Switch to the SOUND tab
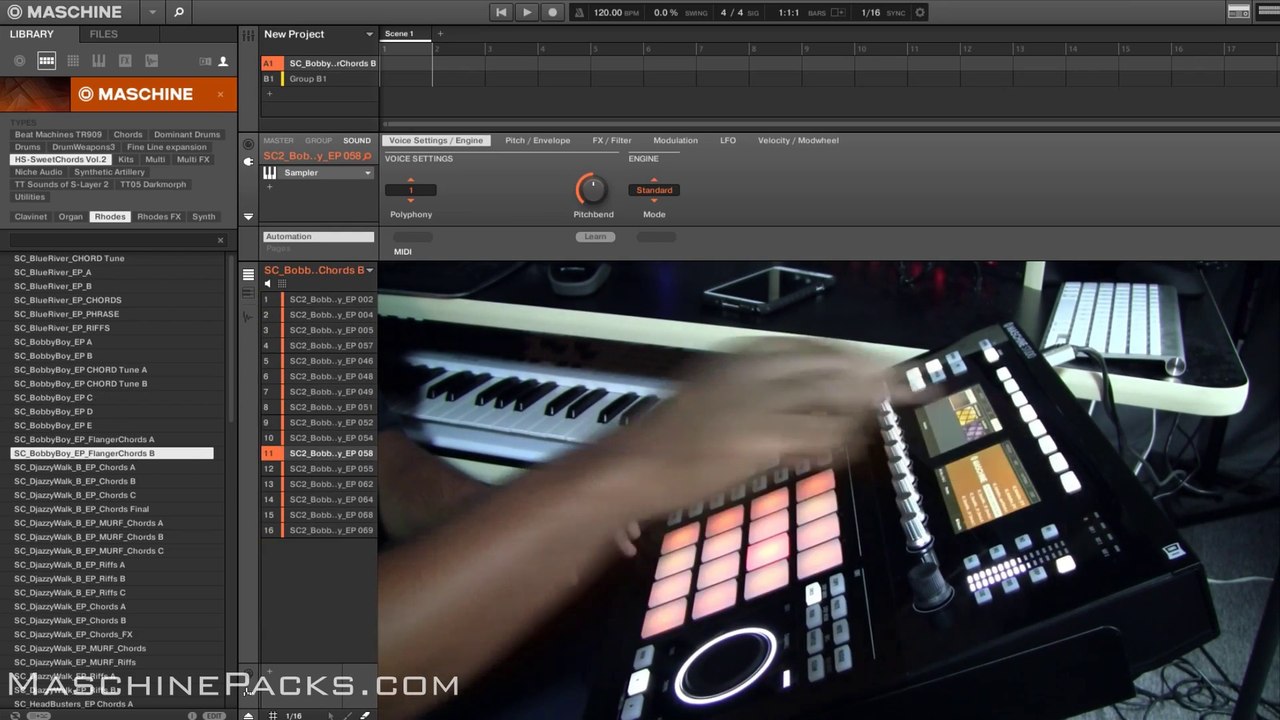The image size is (1280, 720). [x=356, y=141]
